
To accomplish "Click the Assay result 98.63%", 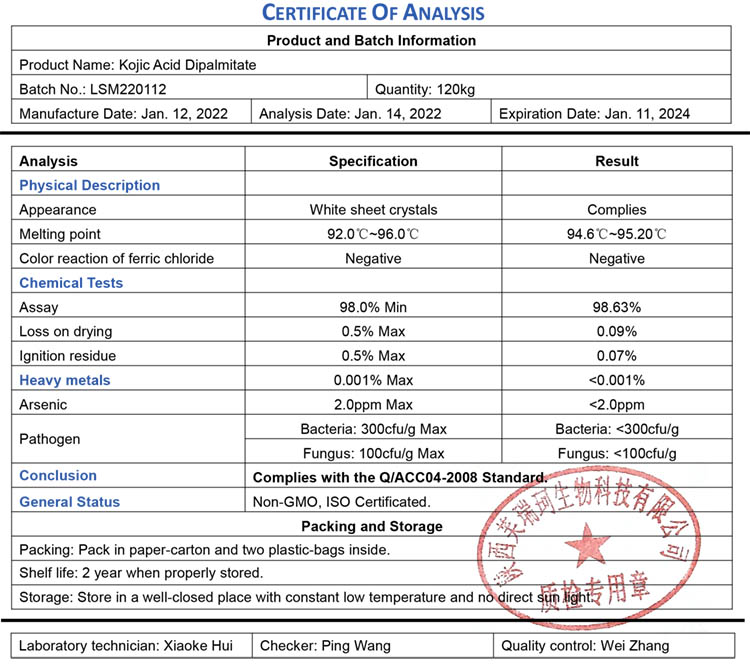I will [616, 307].
